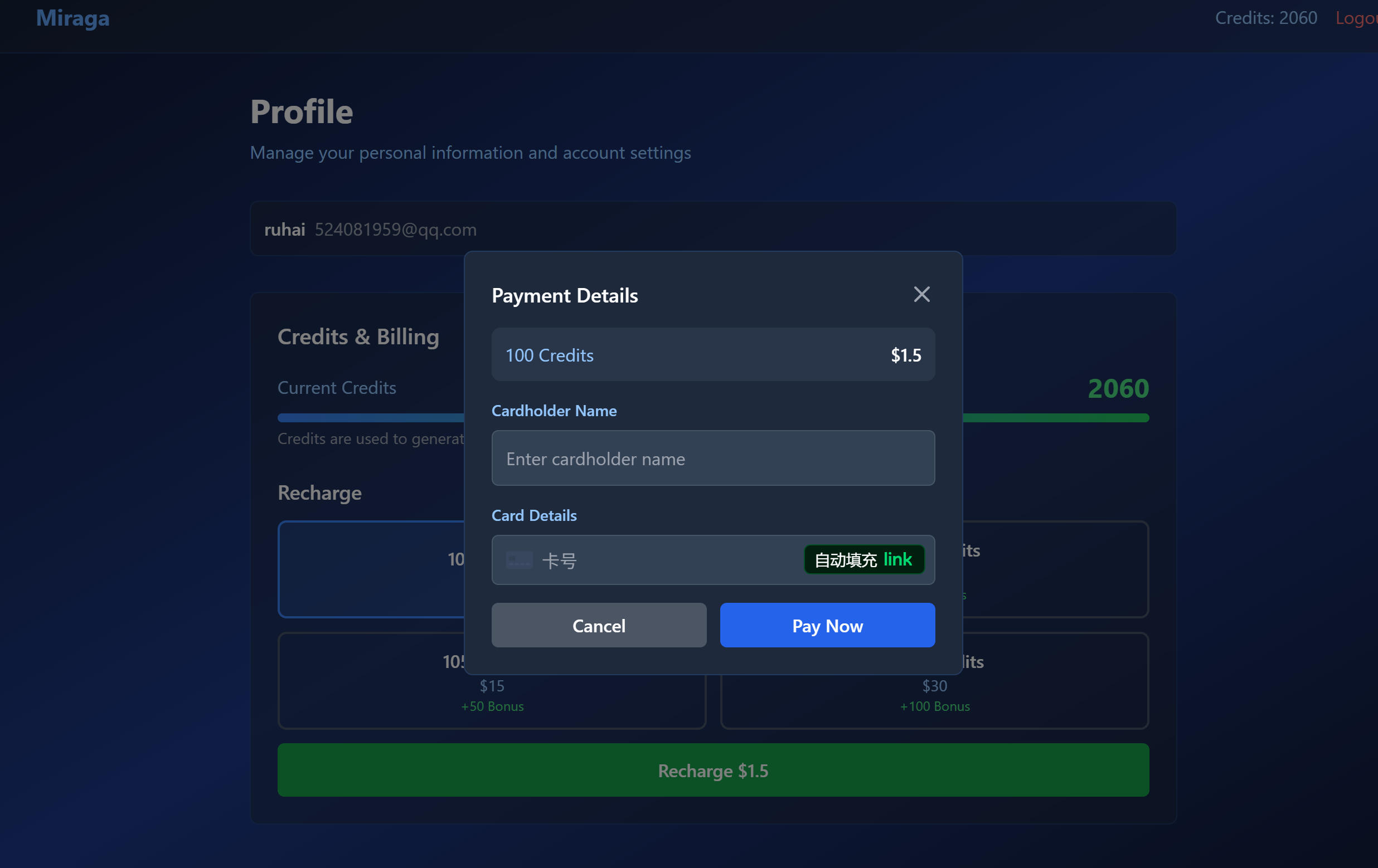Click the green Recharge $1.5 button
The image size is (1378, 868).
tap(712, 770)
